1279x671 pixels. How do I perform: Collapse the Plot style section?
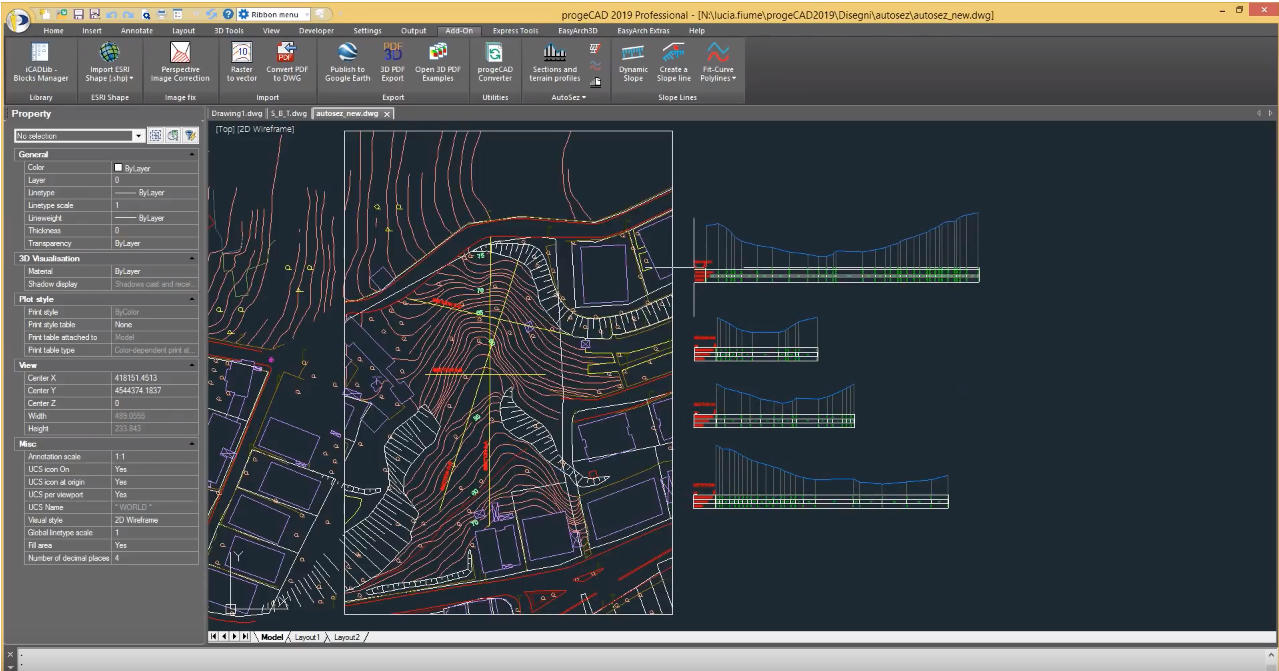click(192, 299)
